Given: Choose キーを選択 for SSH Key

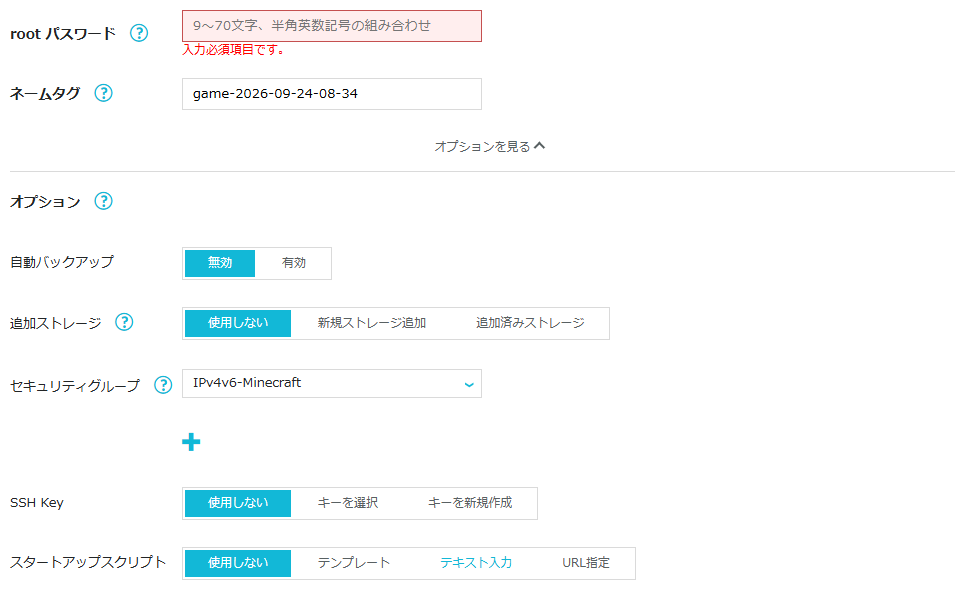Looking at the screenshot, I should (x=348, y=503).
